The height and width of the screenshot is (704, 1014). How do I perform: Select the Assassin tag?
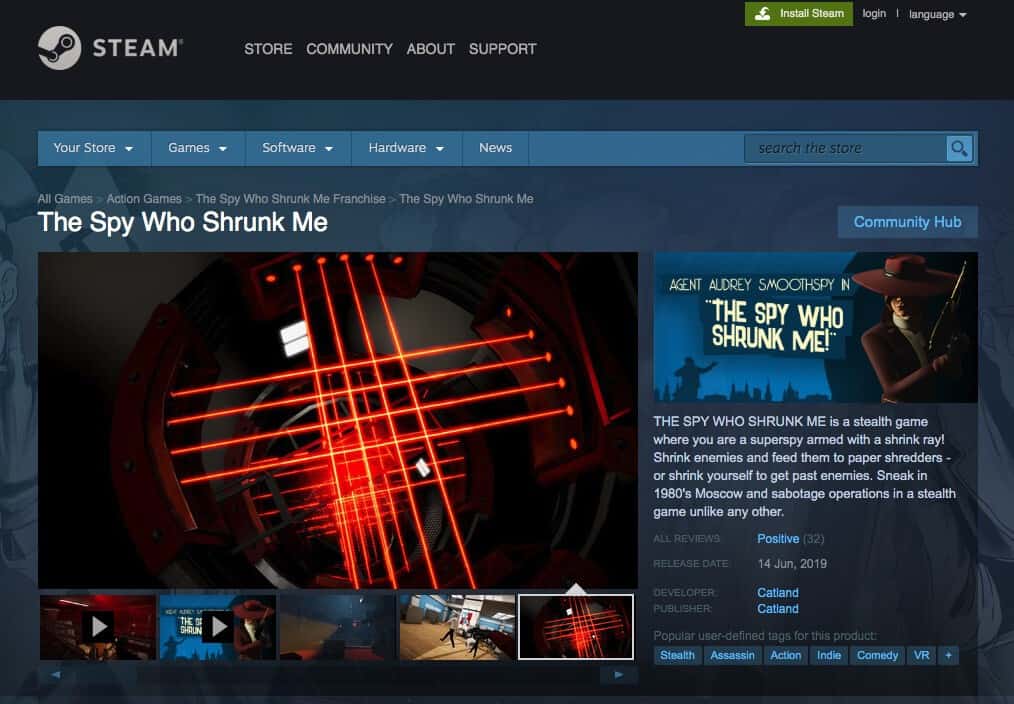coord(732,655)
